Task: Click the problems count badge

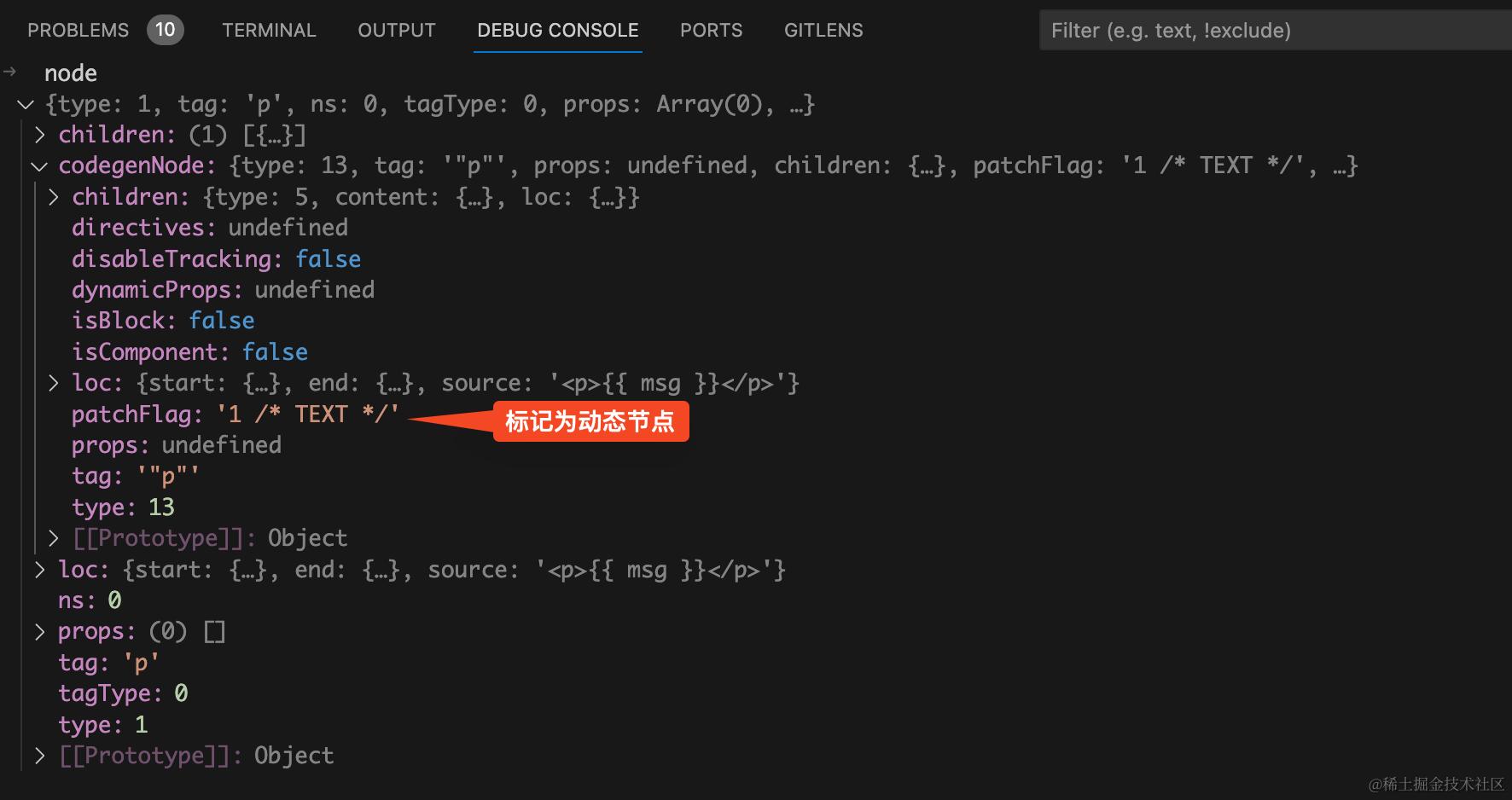Action: pyautogui.click(x=165, y=29)
